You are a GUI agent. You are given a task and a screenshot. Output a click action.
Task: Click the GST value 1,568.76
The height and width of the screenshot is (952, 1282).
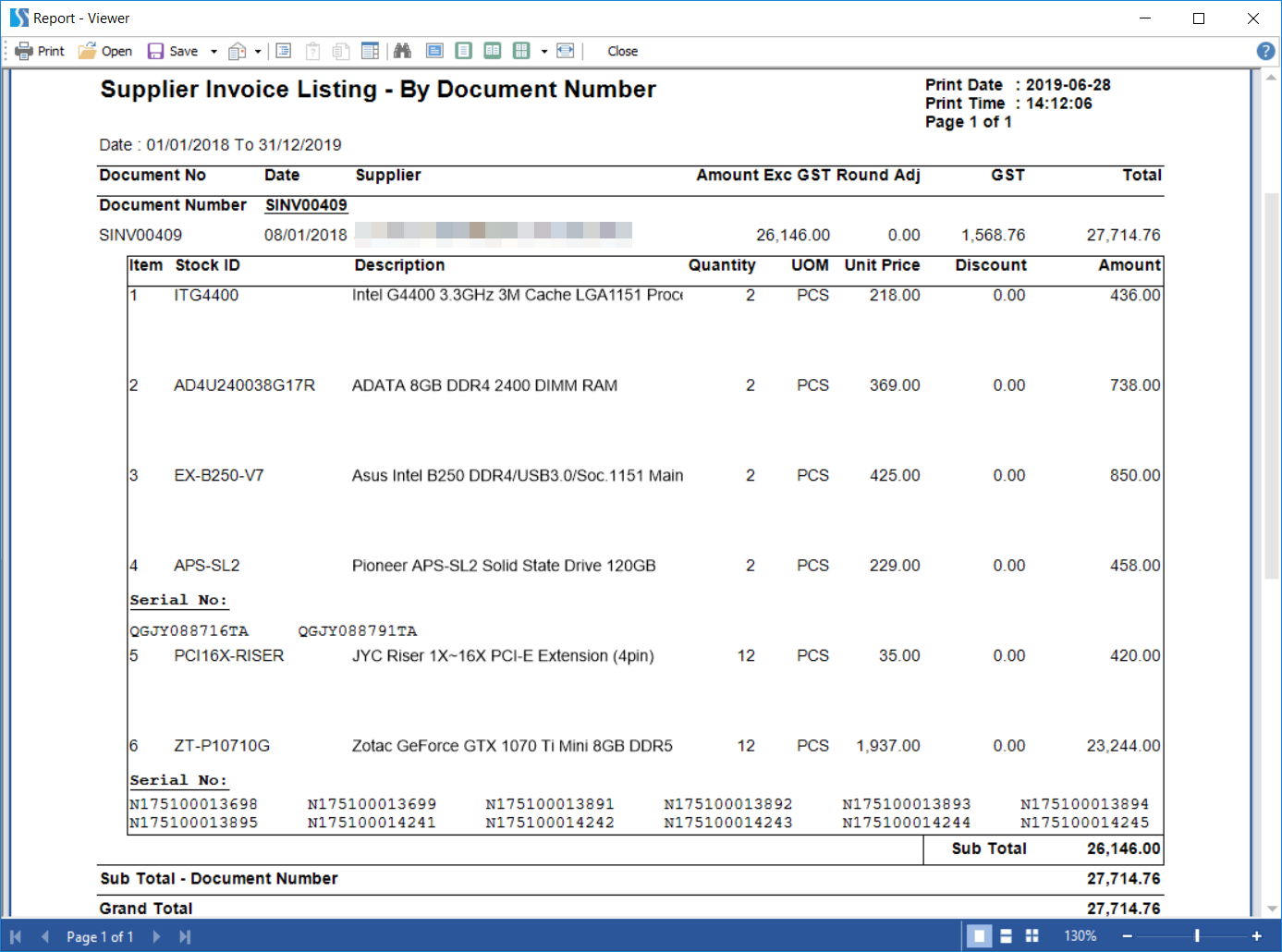click(994, 235)
